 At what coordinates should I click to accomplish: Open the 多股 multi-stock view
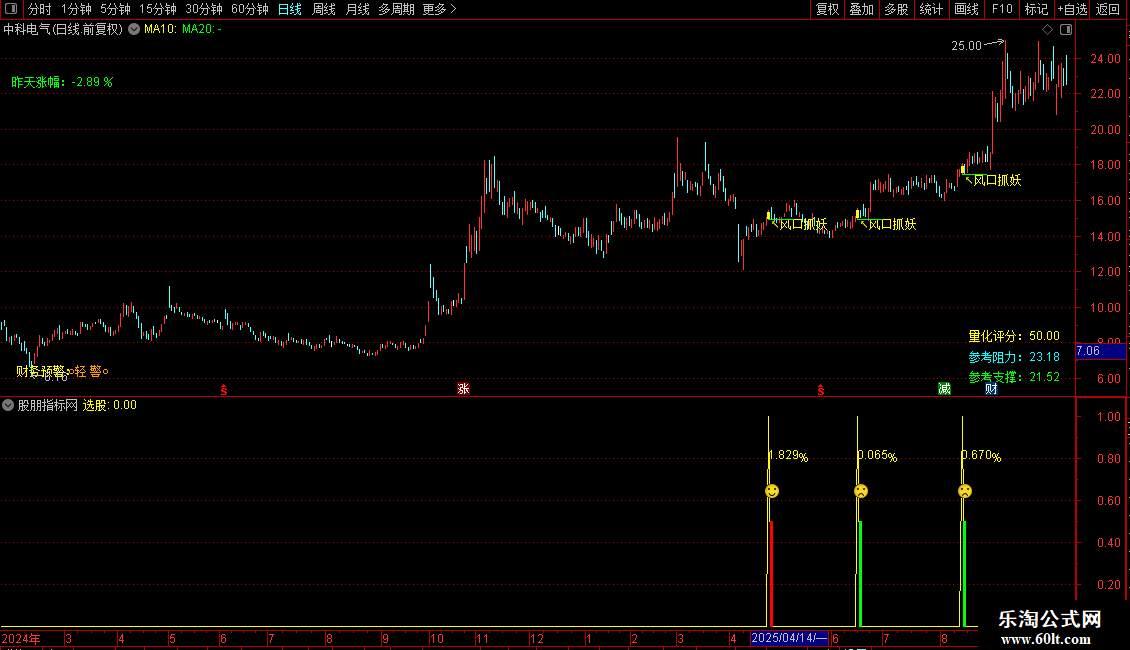896,9
